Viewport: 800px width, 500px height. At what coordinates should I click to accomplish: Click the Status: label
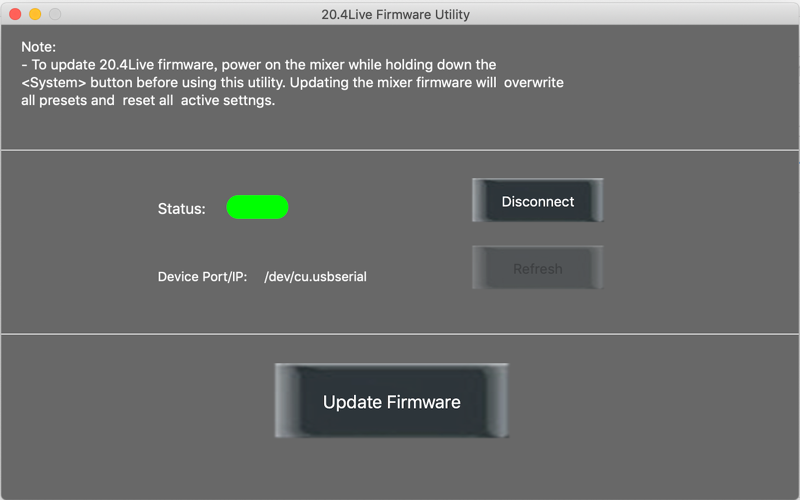182,209
